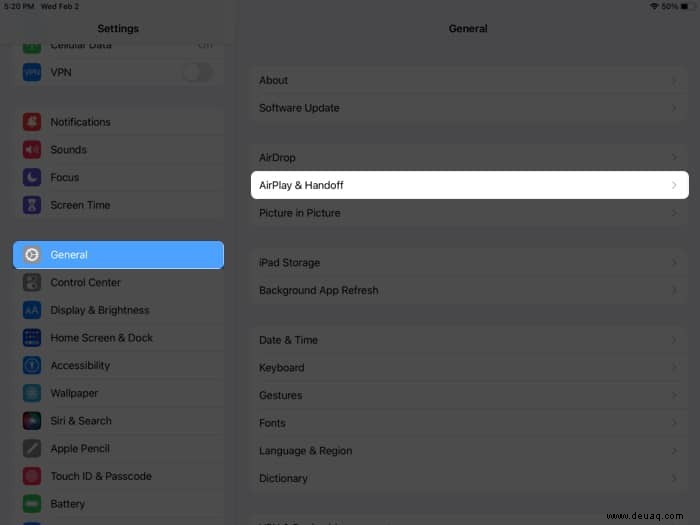The width and height of the screenshot is (700, 525).
Task: Click the Dictionary row chevron
Action: [674, 479]
